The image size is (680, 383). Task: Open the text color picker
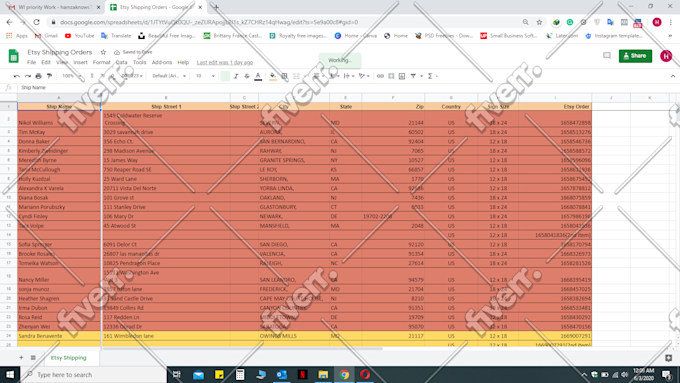(258, 76)
